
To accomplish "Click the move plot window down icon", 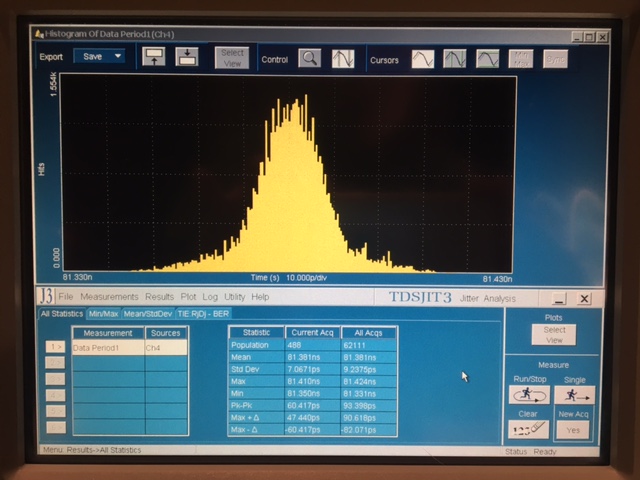I will pyautogui.click(x=187, y=56).
